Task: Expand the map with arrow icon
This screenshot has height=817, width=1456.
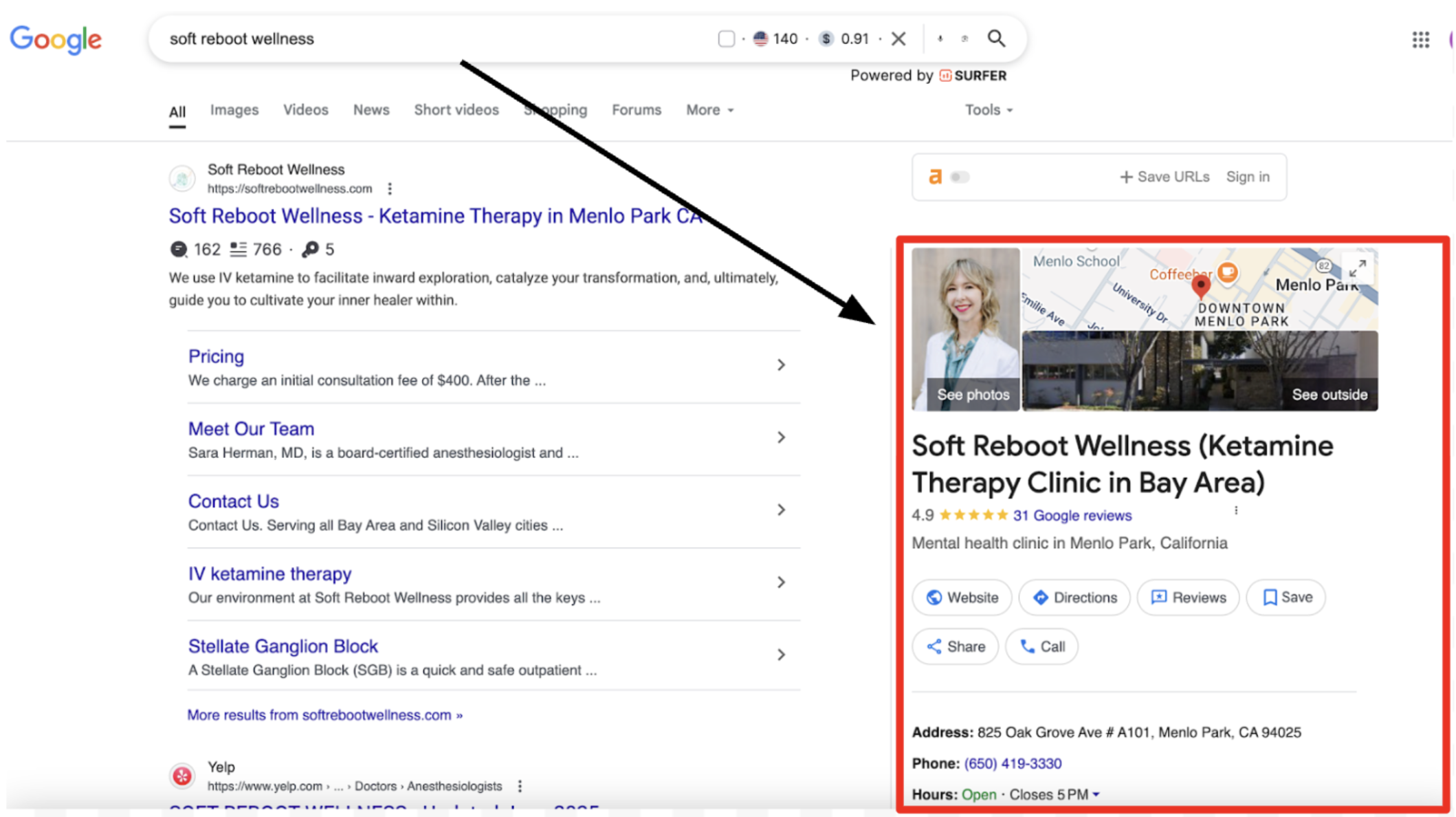Action: coord(1357,268)
